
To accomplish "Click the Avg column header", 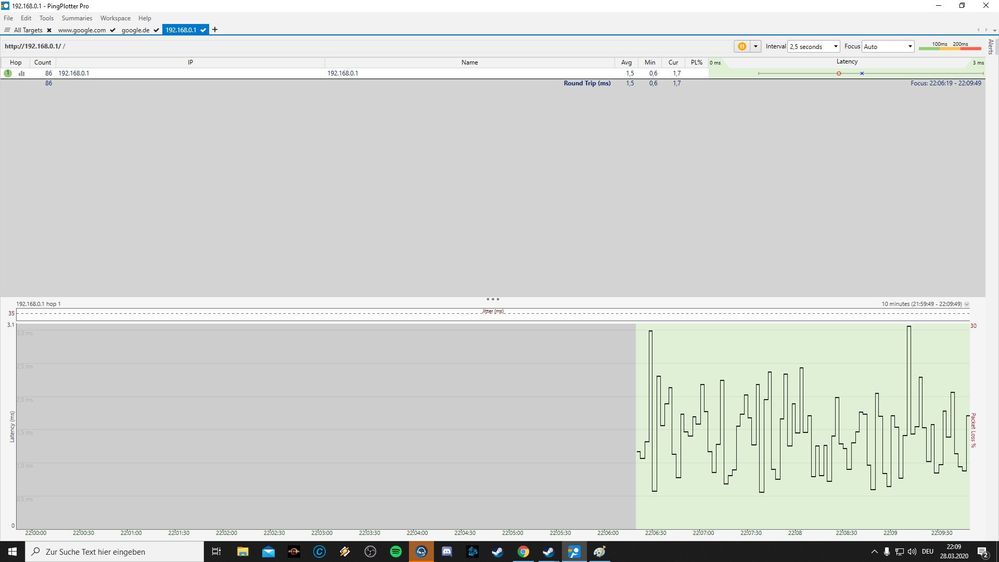I will 626,62.
